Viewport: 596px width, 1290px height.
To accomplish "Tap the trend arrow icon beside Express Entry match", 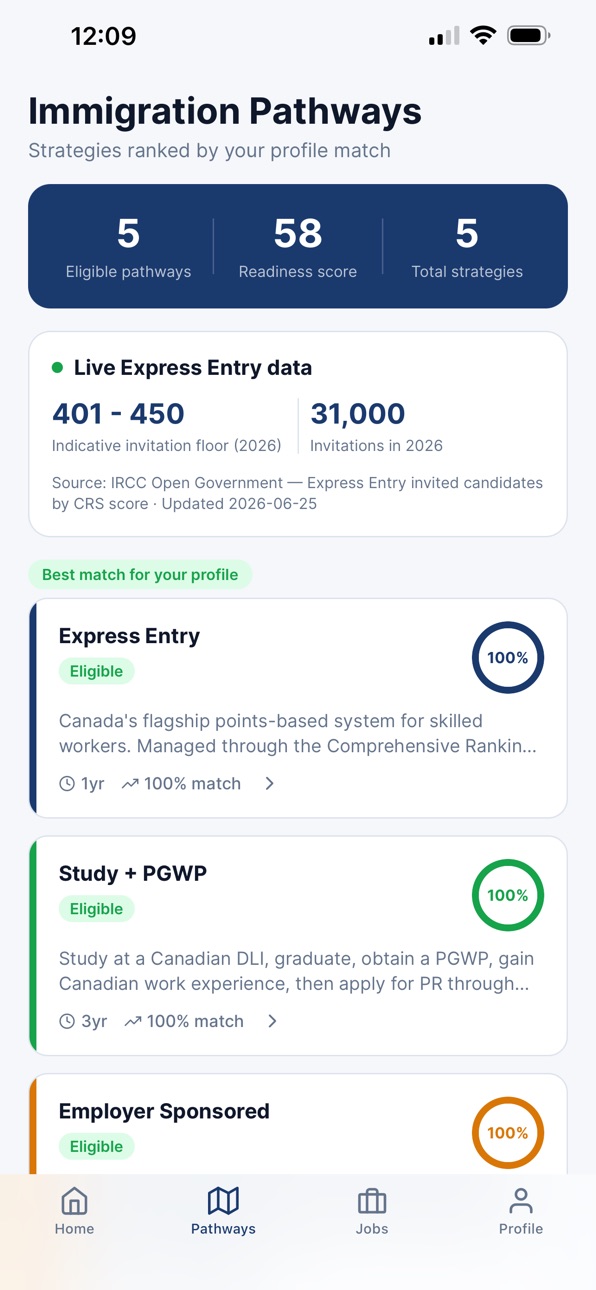I will coord(130,784).
